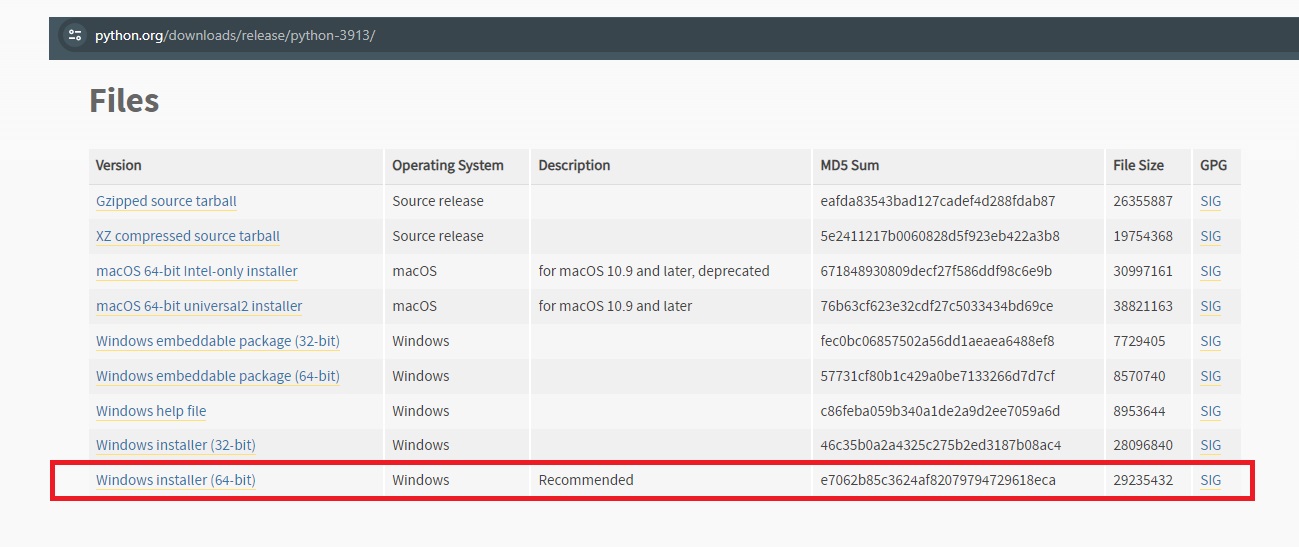The image size is (1299, 547).
Task: Click the python.org URL address field
Action: tap(235, 36)
